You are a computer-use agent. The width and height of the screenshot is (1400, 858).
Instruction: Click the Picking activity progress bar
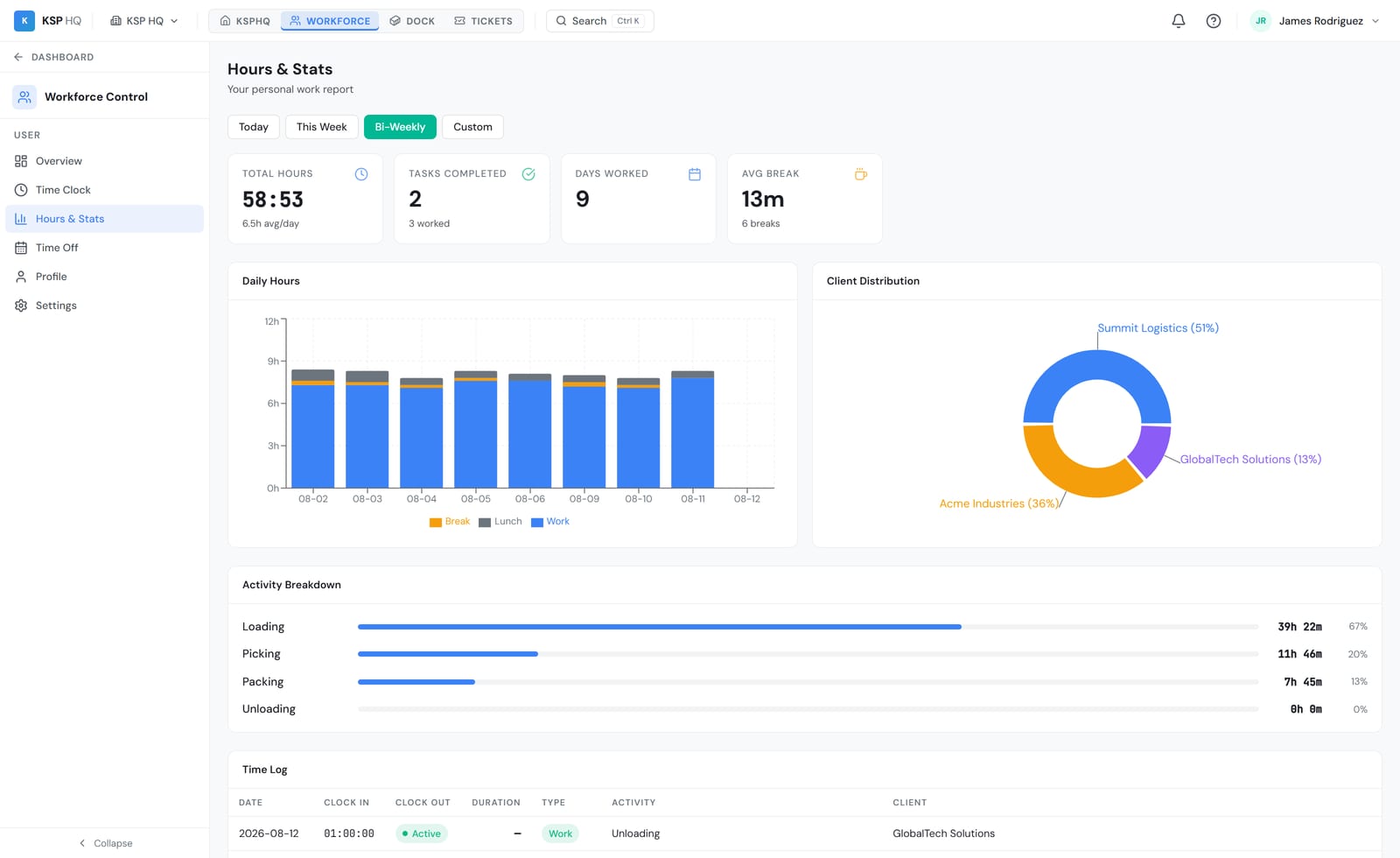[808, 654]
